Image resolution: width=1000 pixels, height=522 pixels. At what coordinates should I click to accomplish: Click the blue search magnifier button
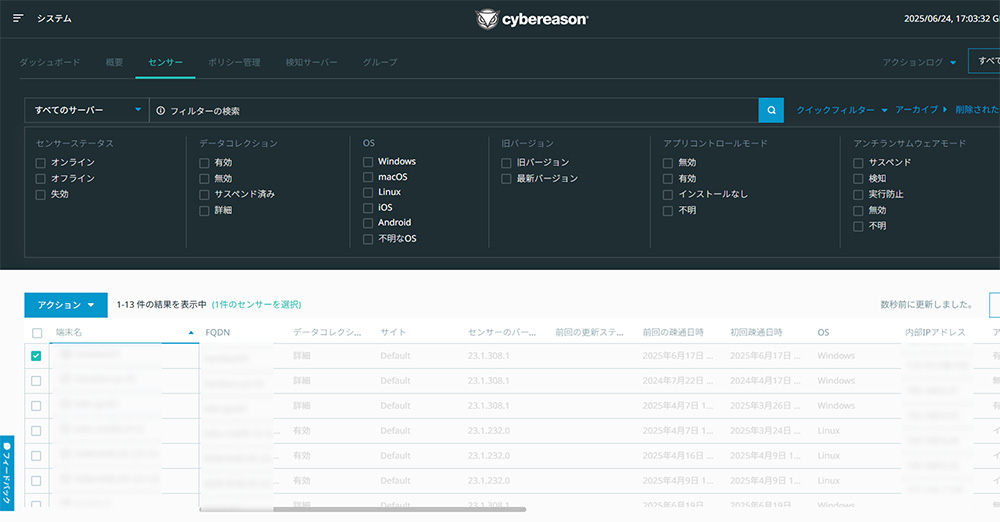click(x=771, y=110)
